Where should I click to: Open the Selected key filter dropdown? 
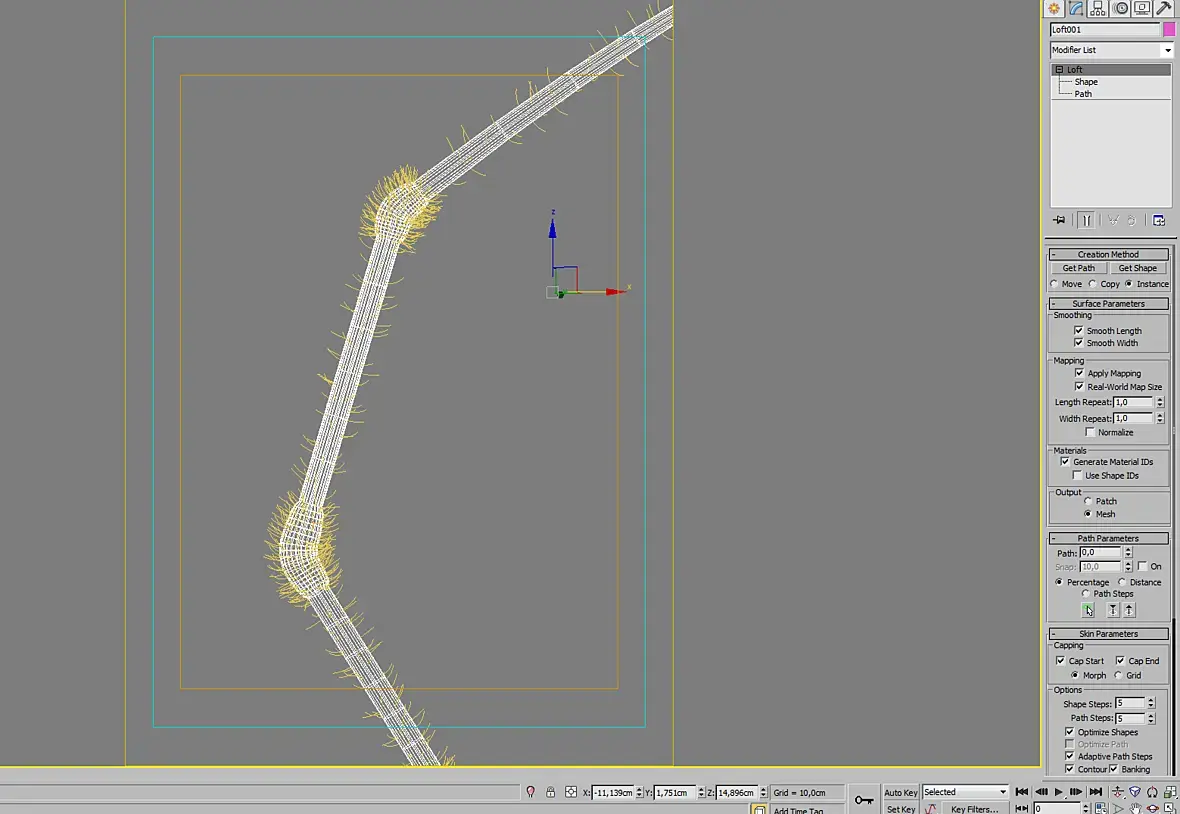coord(966,791)
